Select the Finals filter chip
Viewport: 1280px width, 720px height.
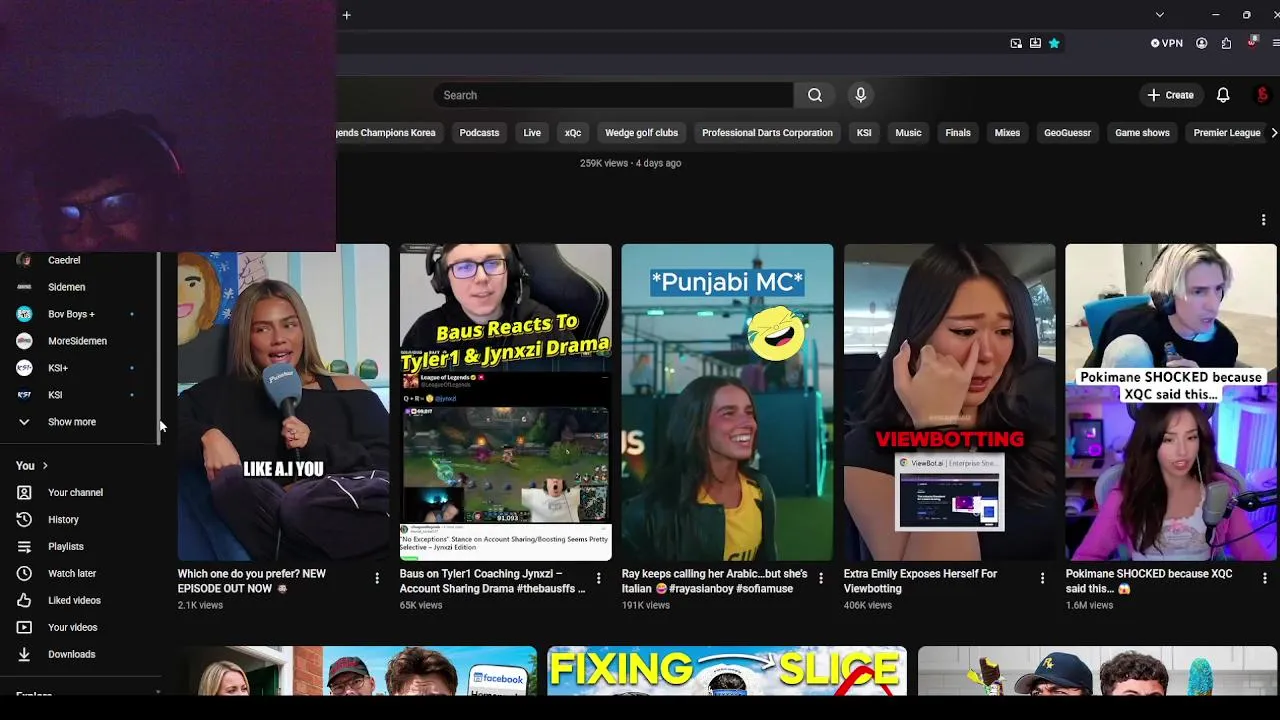tap(958, 133)
